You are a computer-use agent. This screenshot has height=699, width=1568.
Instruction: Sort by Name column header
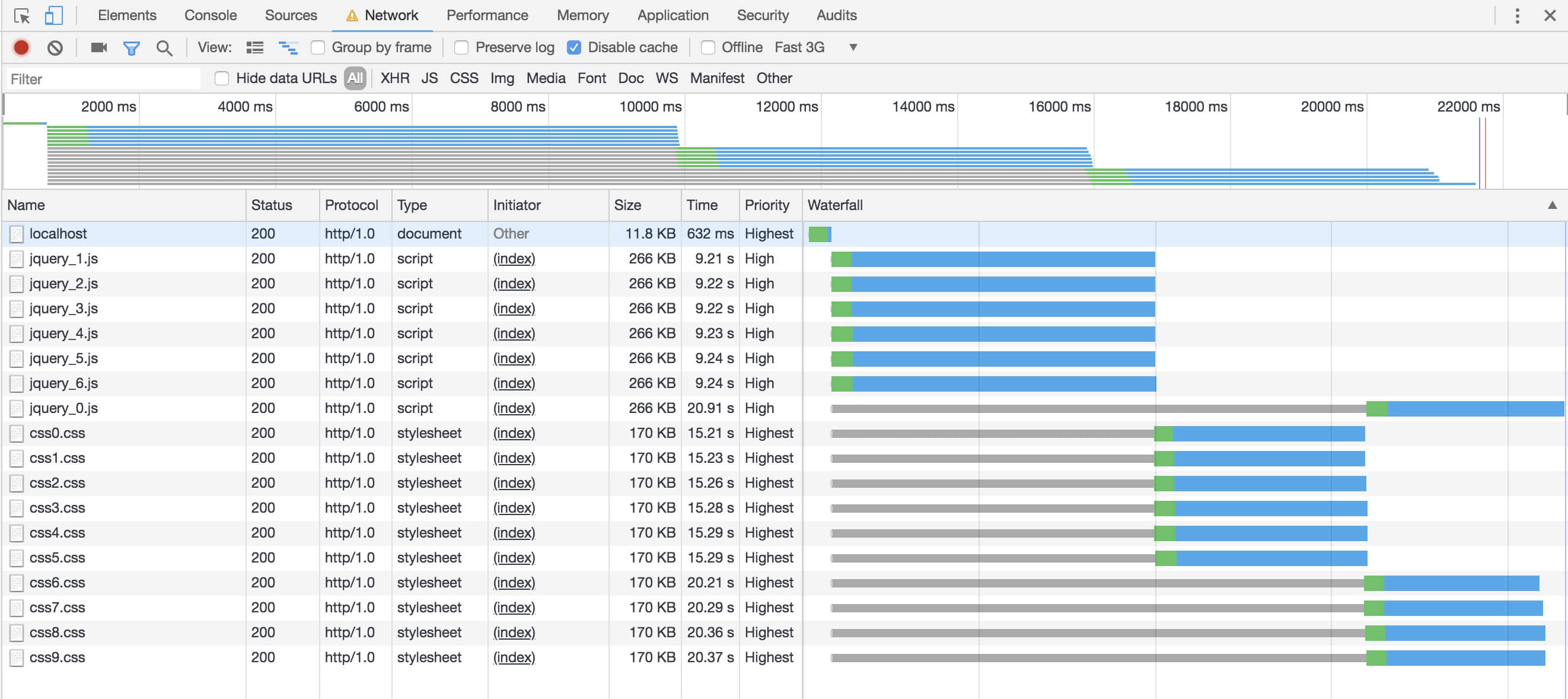point(124,205)
